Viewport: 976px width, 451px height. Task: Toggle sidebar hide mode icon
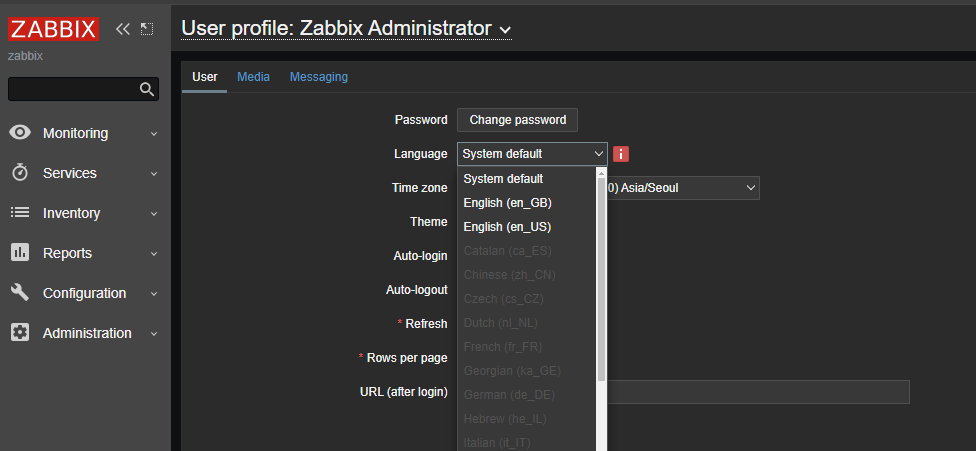click(147, 29)
